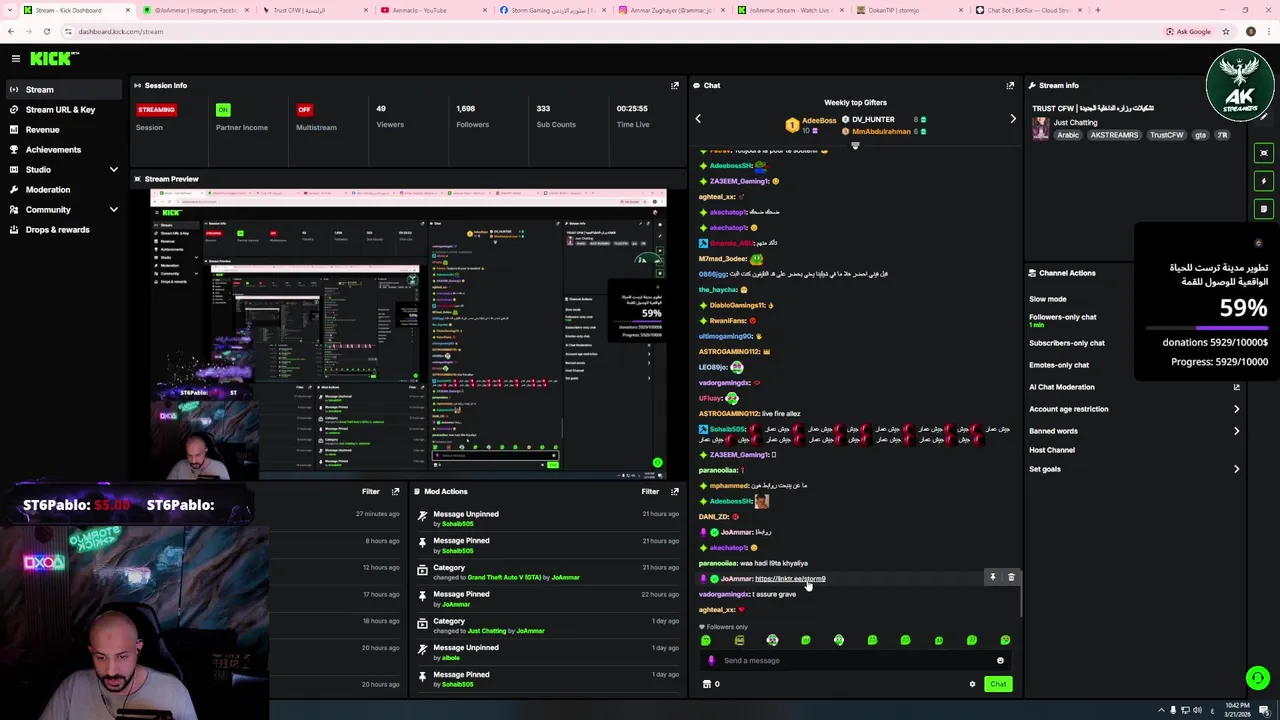Delete the JoAmmar linktr.ee message

[1011, 577]
